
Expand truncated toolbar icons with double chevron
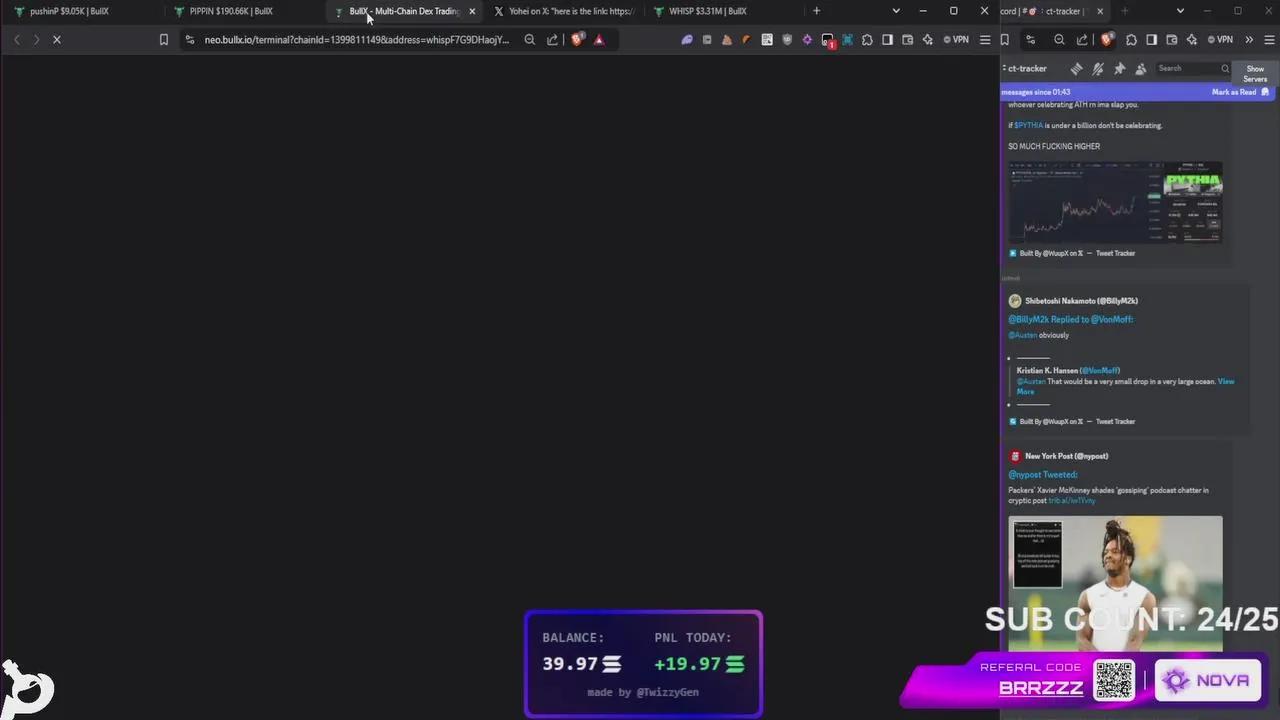tap(1249, 40)
